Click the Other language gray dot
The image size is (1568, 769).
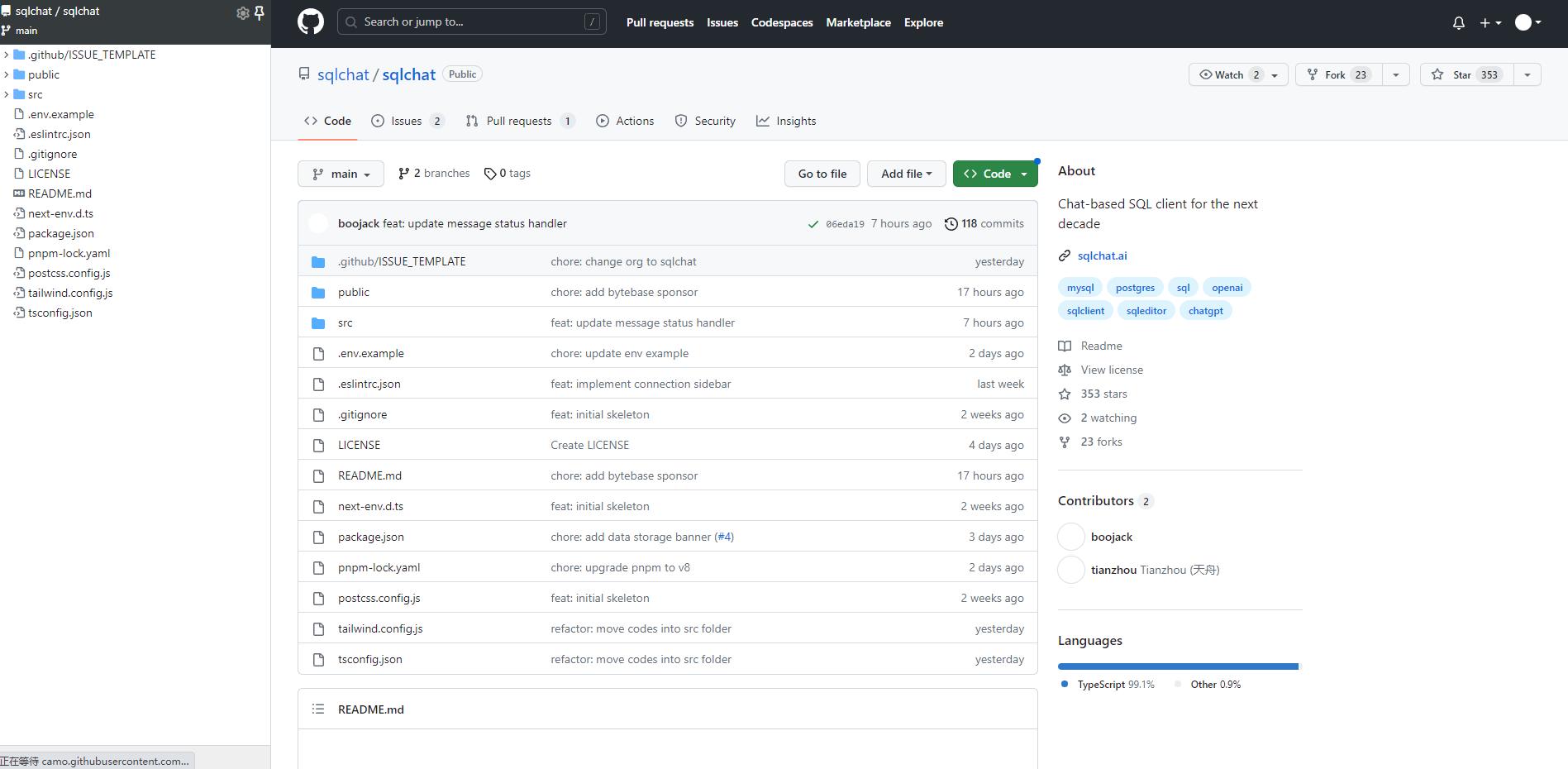coord(1178,684)
